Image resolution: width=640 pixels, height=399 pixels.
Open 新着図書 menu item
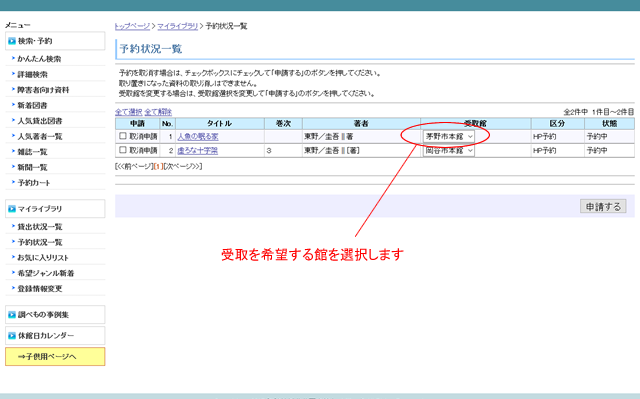(x=32, y=105)
